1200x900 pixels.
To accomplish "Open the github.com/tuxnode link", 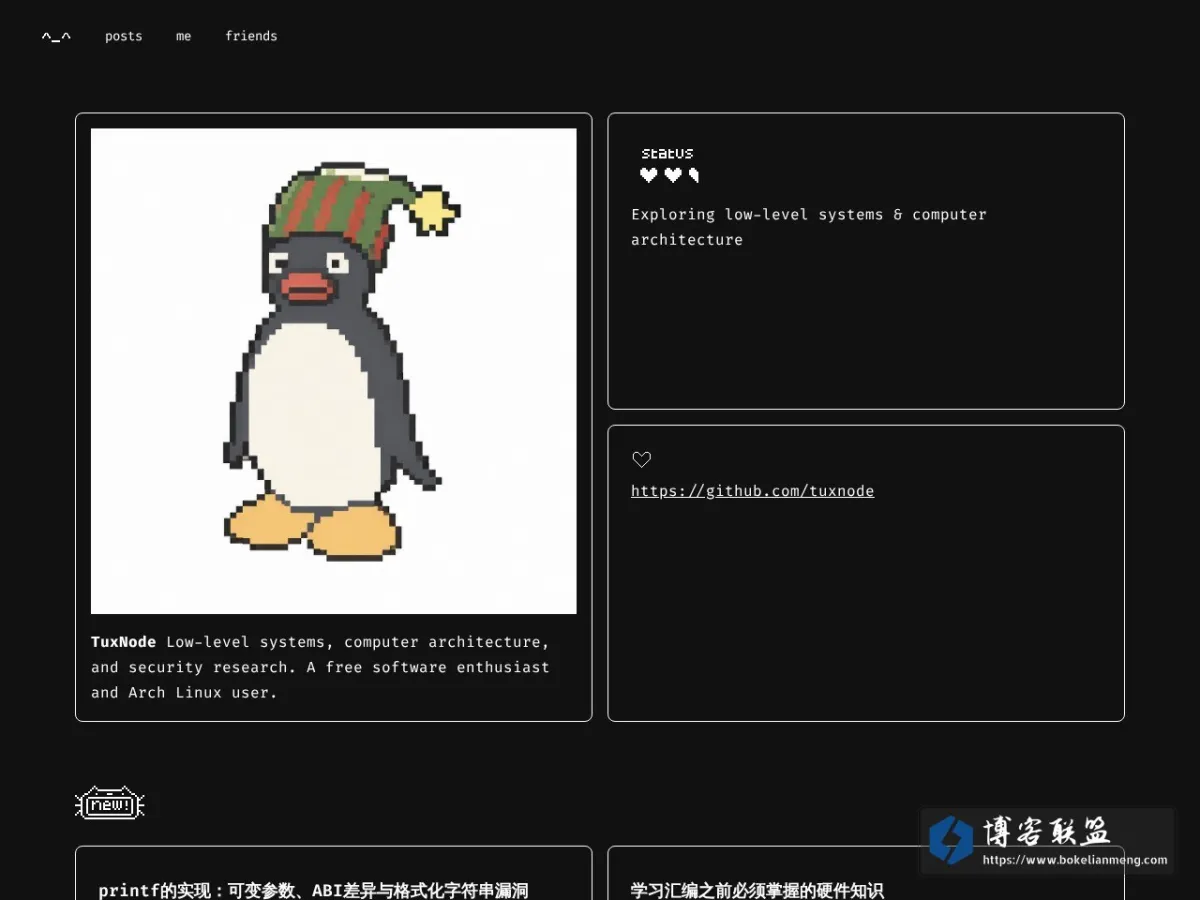I will pos(752,491).
